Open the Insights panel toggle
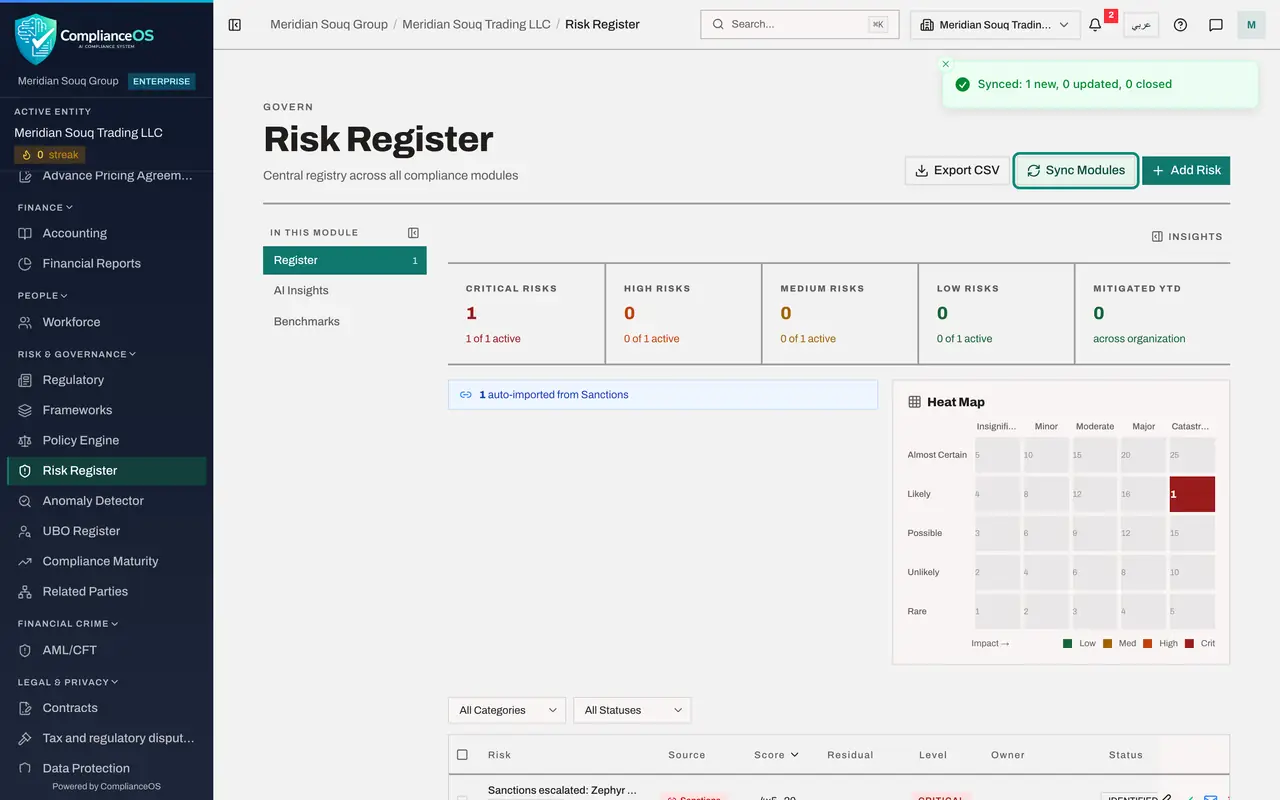The width and height of the screenshot is (1280, 800). point(1187,237)
